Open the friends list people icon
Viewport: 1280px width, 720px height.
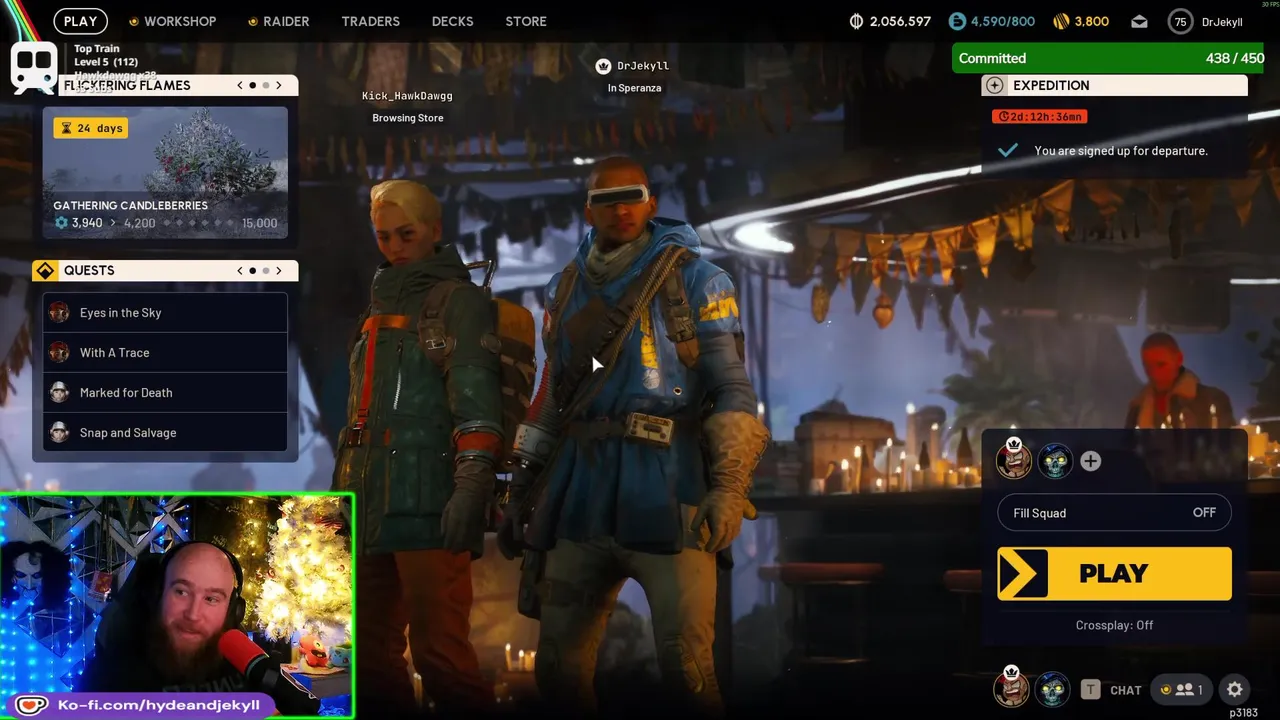[1180, 689]
